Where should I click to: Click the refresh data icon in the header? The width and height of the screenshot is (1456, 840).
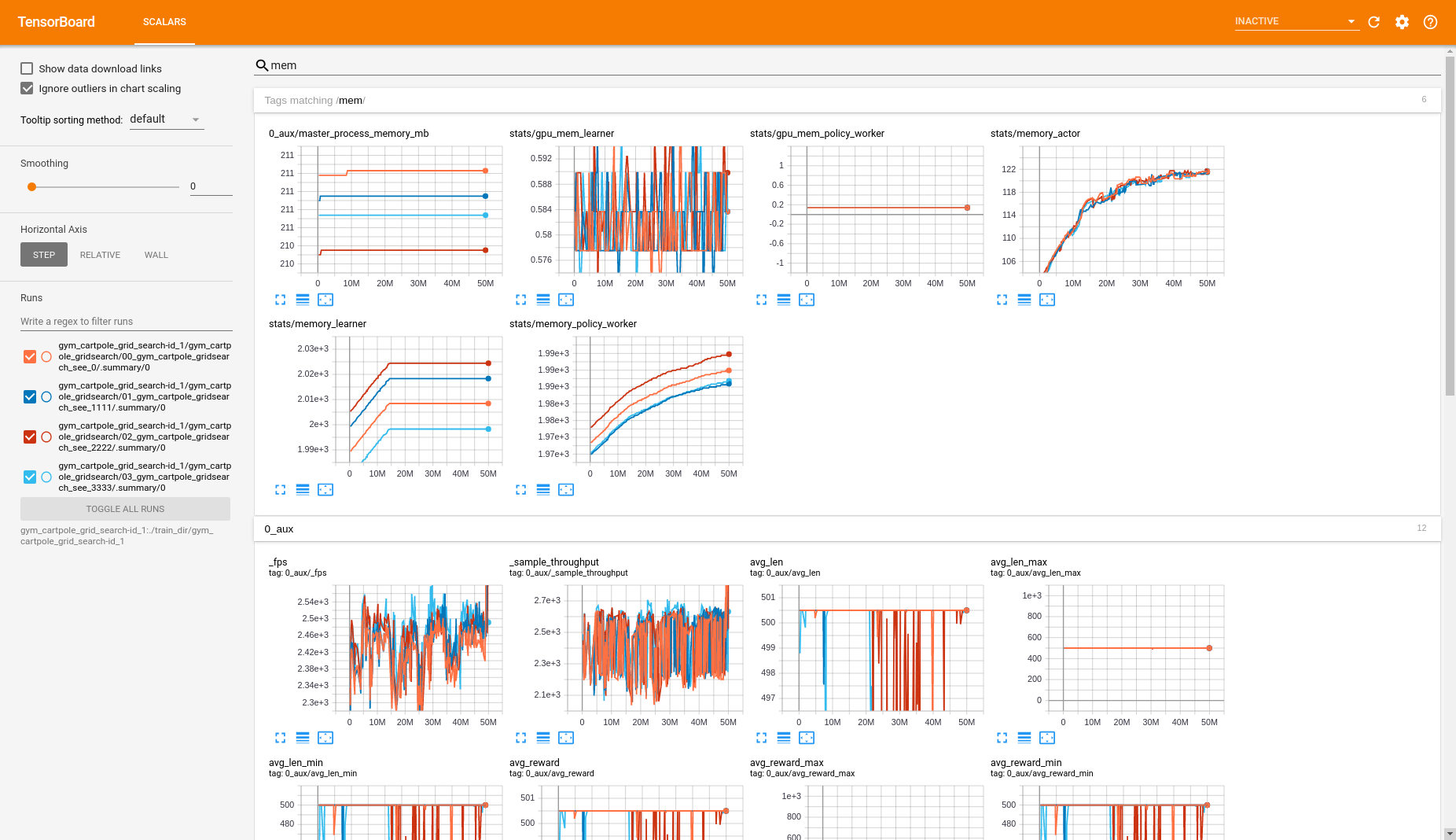click(1373, 22)
